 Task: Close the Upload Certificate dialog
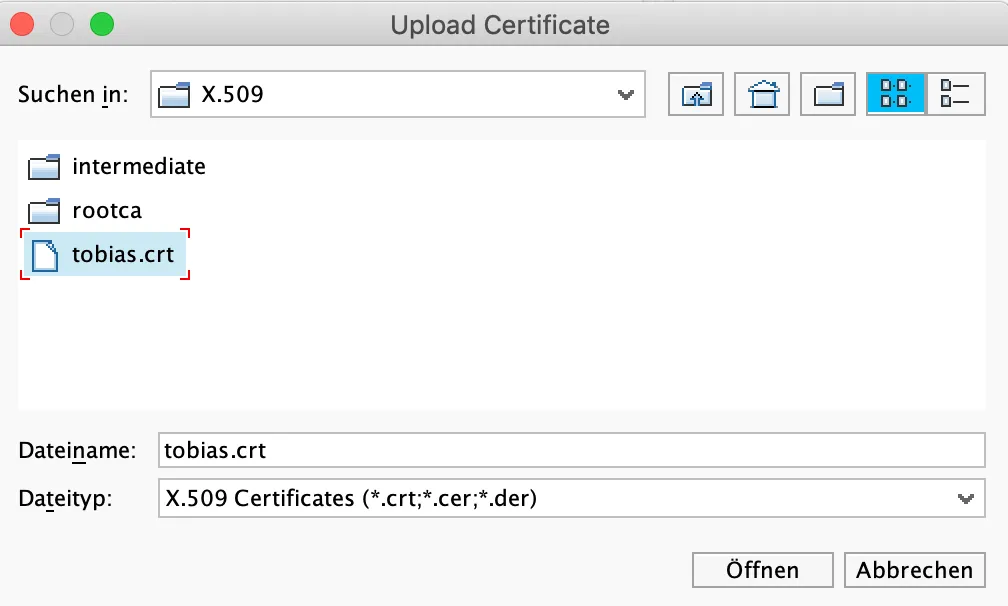22,23
